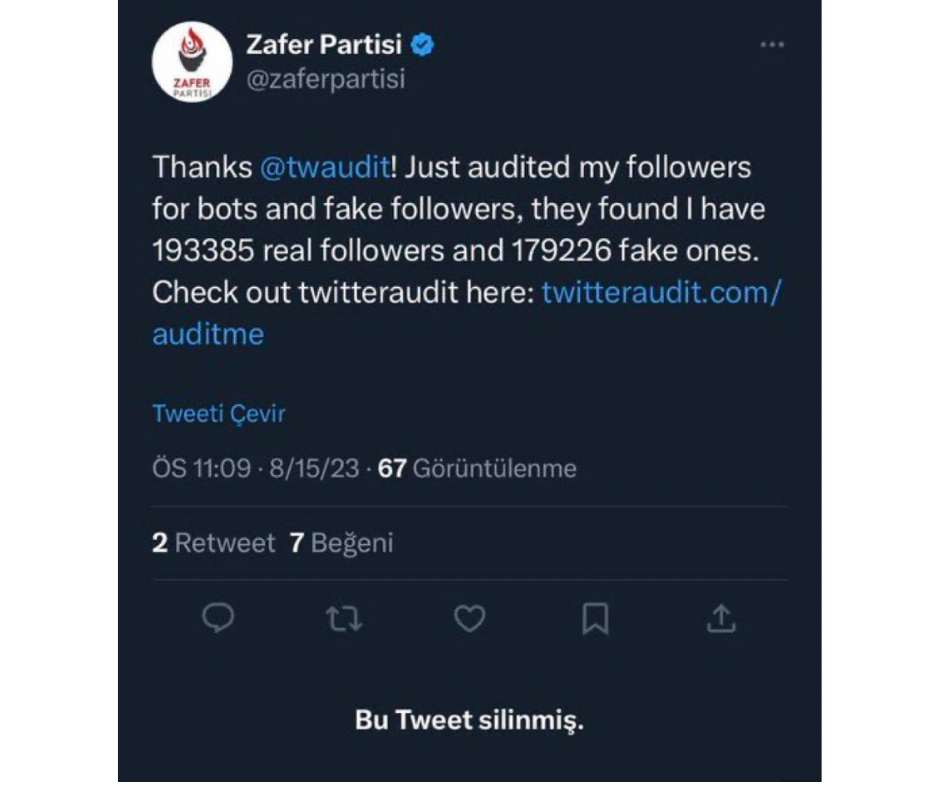Open the @zaferpartisi handle

click(x=325, y=79)
